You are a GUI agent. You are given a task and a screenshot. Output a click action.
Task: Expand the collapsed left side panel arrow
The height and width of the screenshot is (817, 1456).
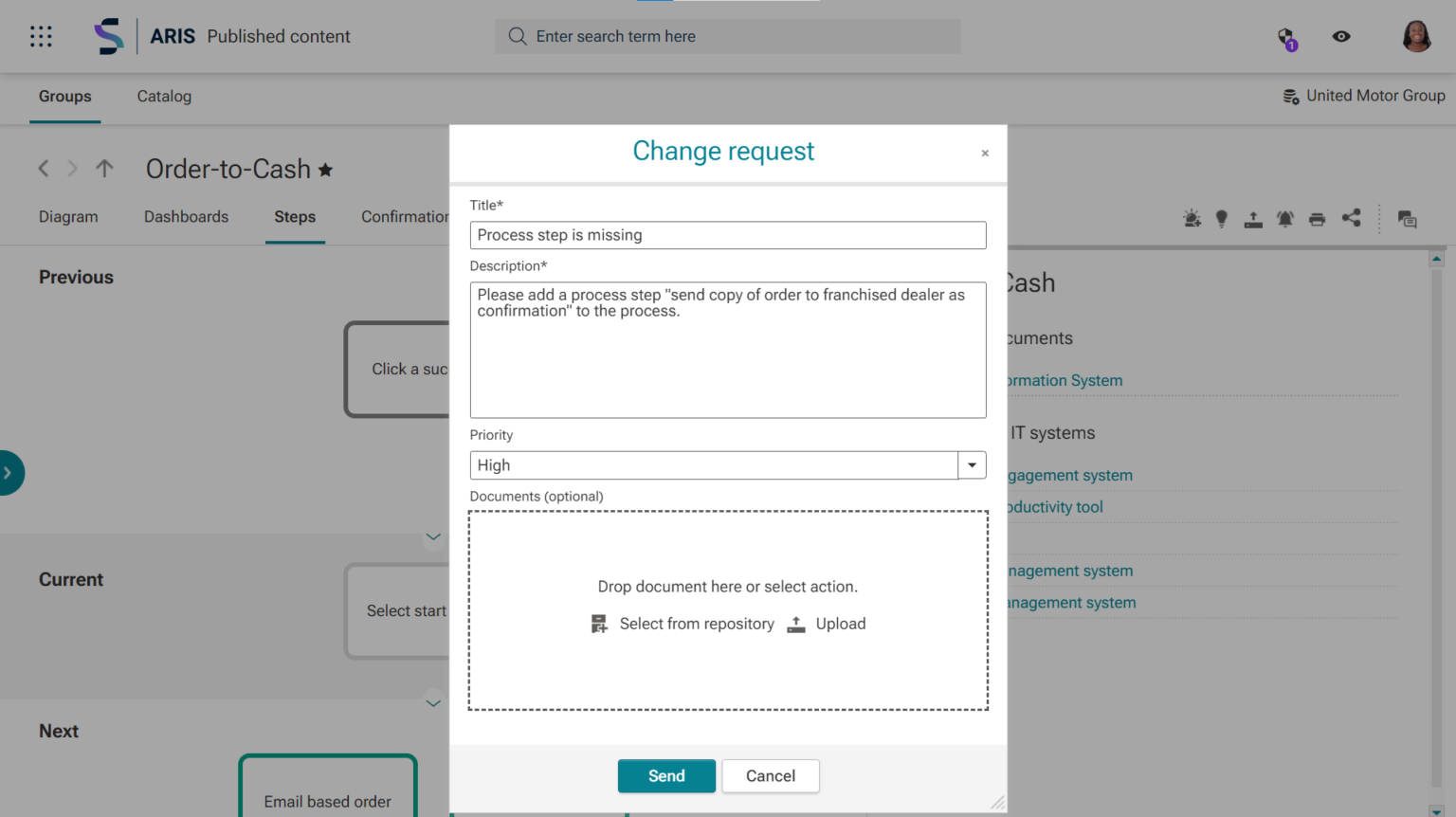pyautogui.click(x=9, y=473)
